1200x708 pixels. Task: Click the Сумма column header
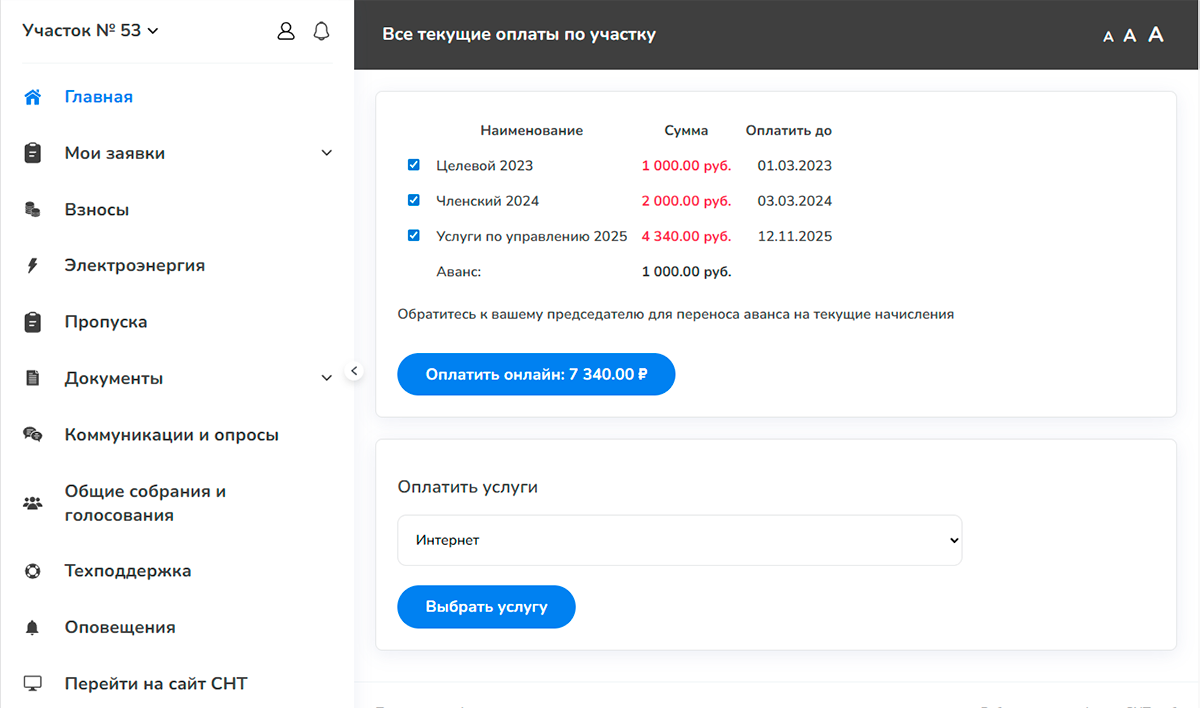686,130
